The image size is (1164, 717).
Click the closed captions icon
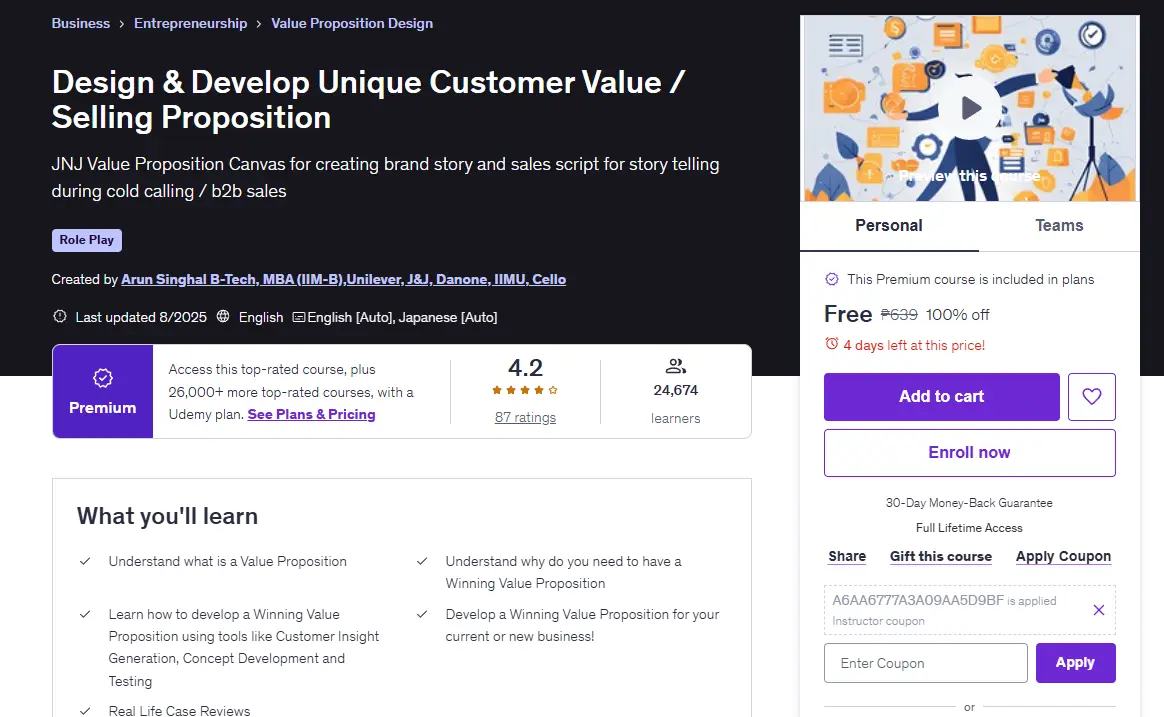click(298, 317)
